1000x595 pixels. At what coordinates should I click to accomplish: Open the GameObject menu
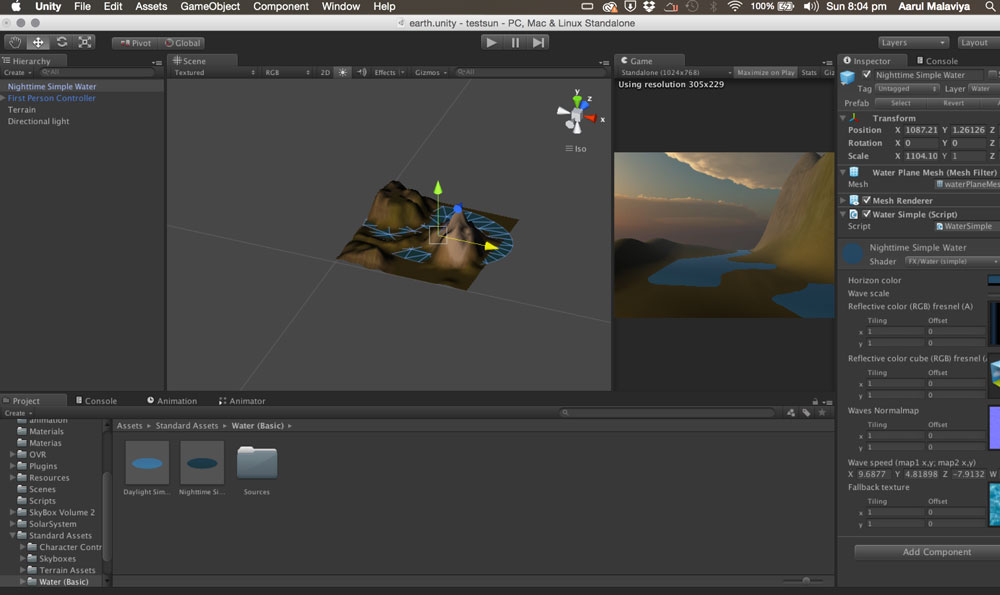click(x=209, y=7)
